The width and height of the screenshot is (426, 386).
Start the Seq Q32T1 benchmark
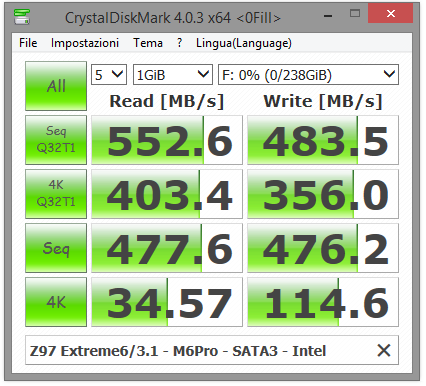click(x=56, y=140)
